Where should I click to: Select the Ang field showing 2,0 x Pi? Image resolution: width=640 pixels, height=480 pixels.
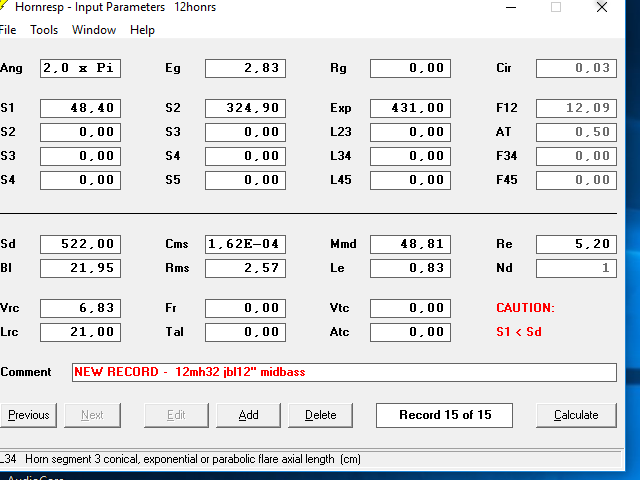(x=80, y=68)
